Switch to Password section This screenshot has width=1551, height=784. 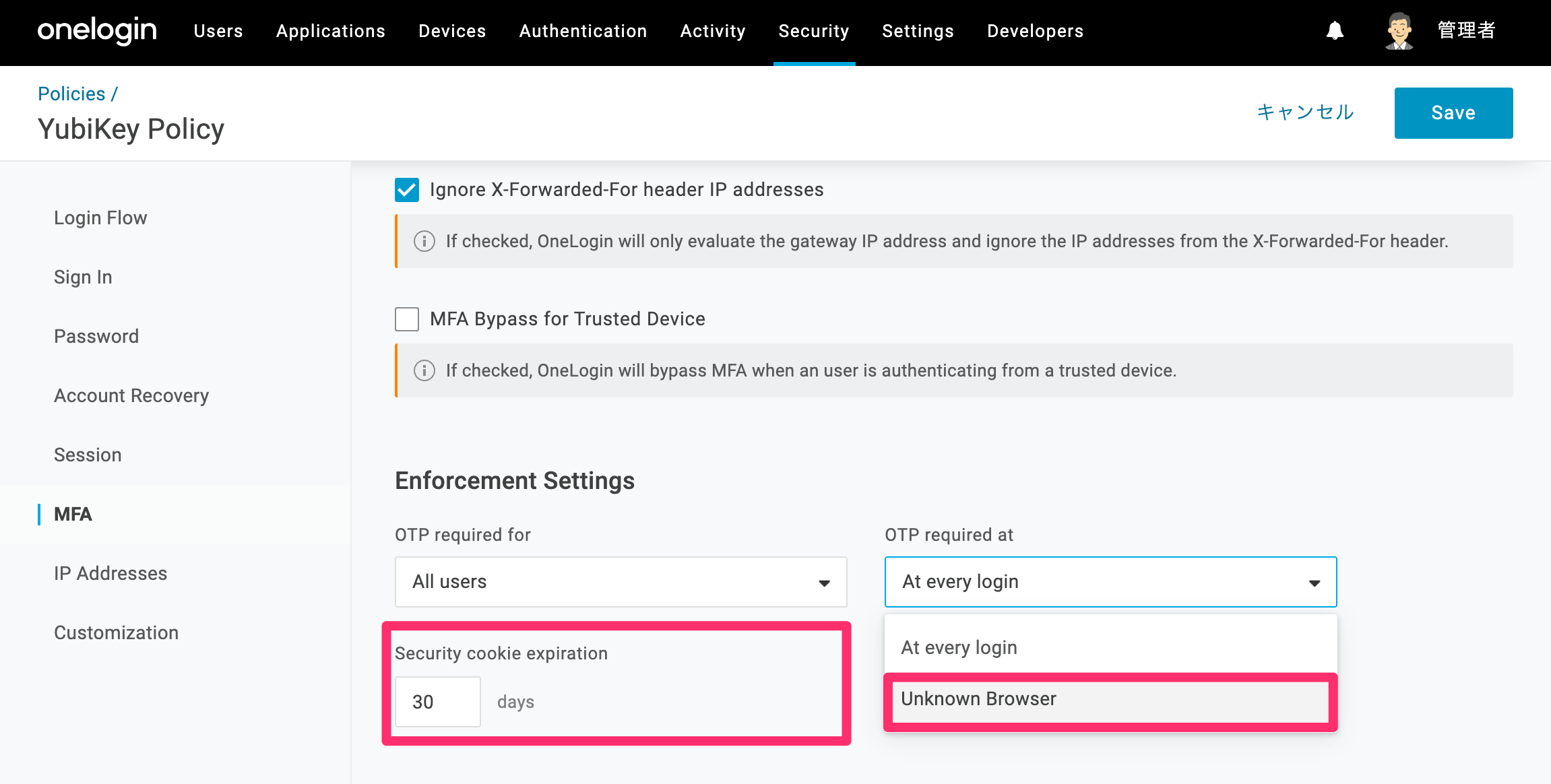tap(96, 336)
